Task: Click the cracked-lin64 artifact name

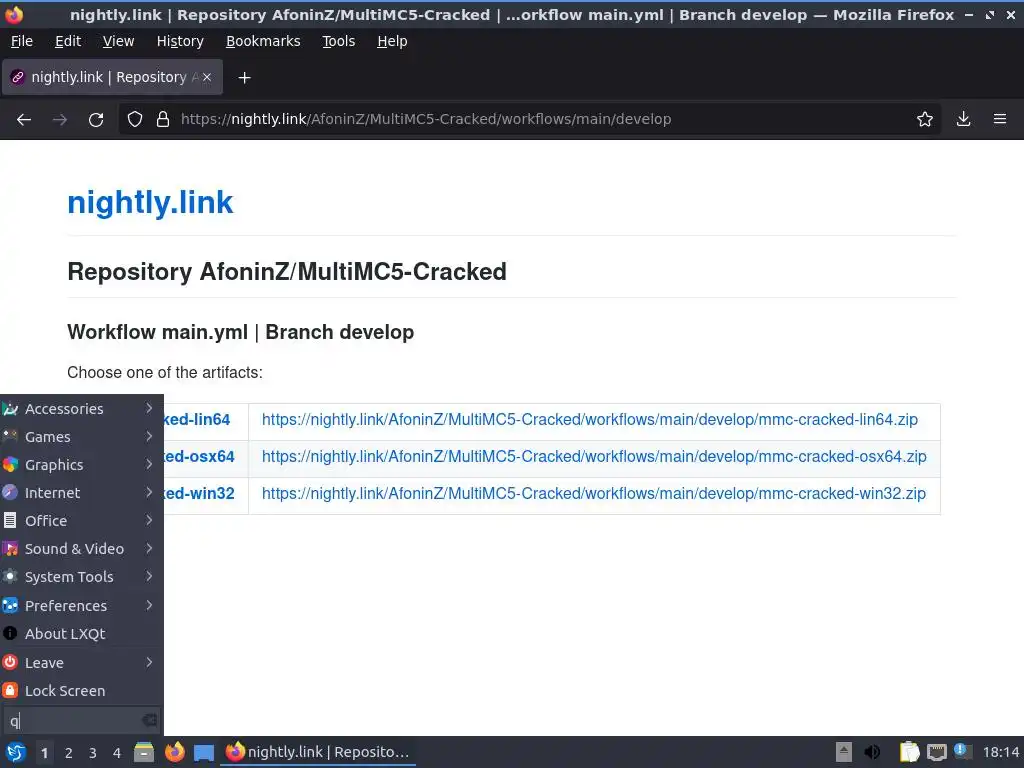Action: [x=197, y=420]
